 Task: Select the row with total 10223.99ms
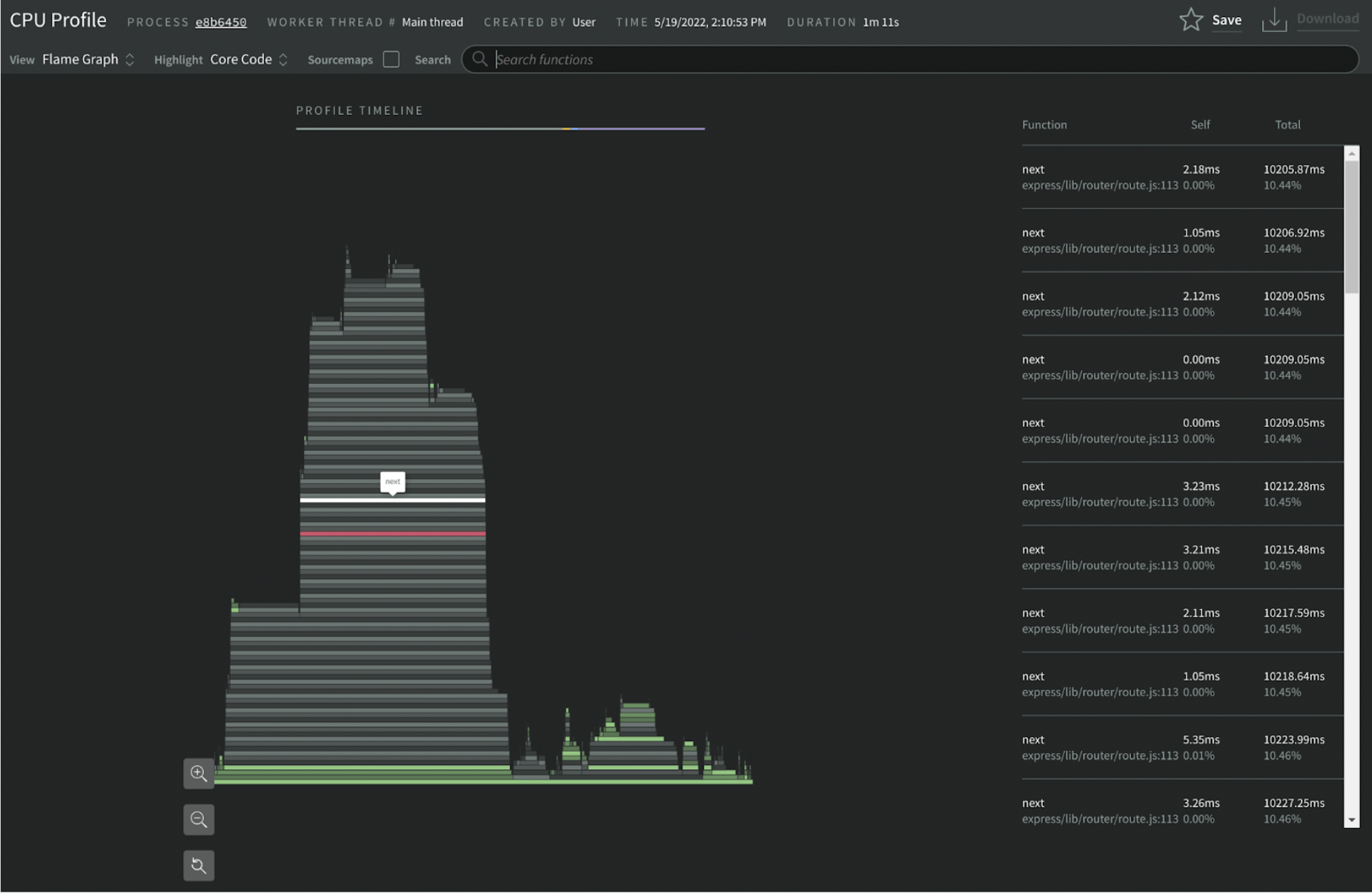pyautogui.click(x=1182, y=747)
